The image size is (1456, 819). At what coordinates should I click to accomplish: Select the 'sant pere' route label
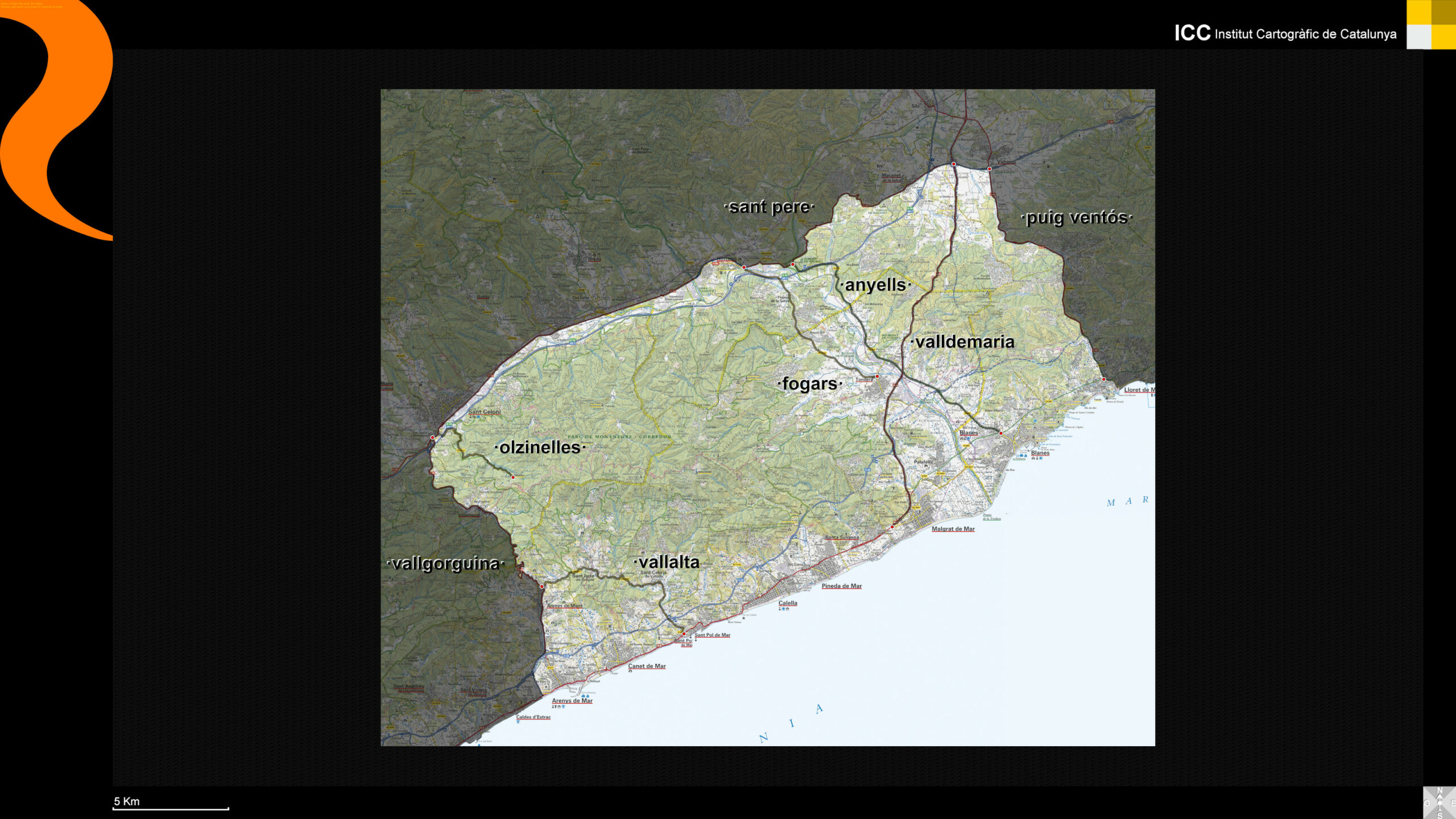pos(769,207)
